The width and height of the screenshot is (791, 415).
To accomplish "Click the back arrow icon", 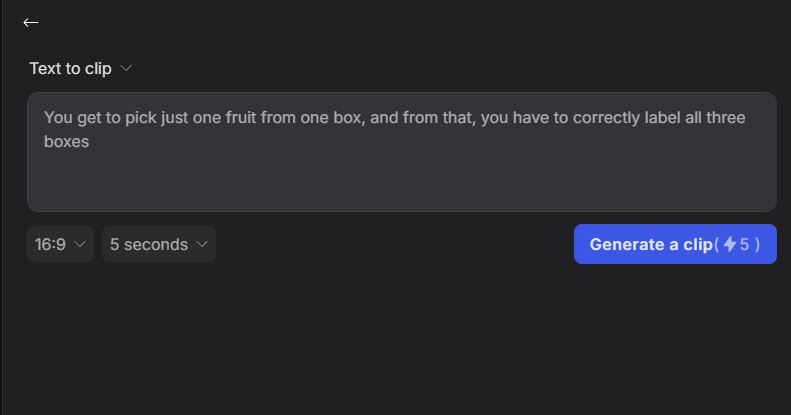I will tap(31, 22).
